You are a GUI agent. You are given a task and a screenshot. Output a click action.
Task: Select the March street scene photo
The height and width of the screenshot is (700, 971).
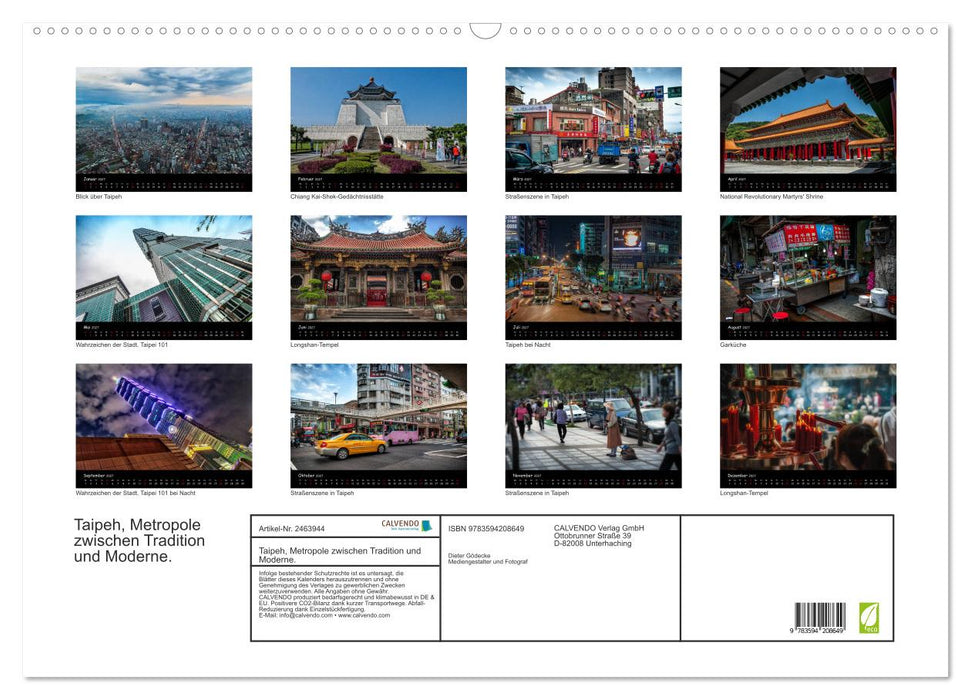pyautogui.click(x=593, y=121)
